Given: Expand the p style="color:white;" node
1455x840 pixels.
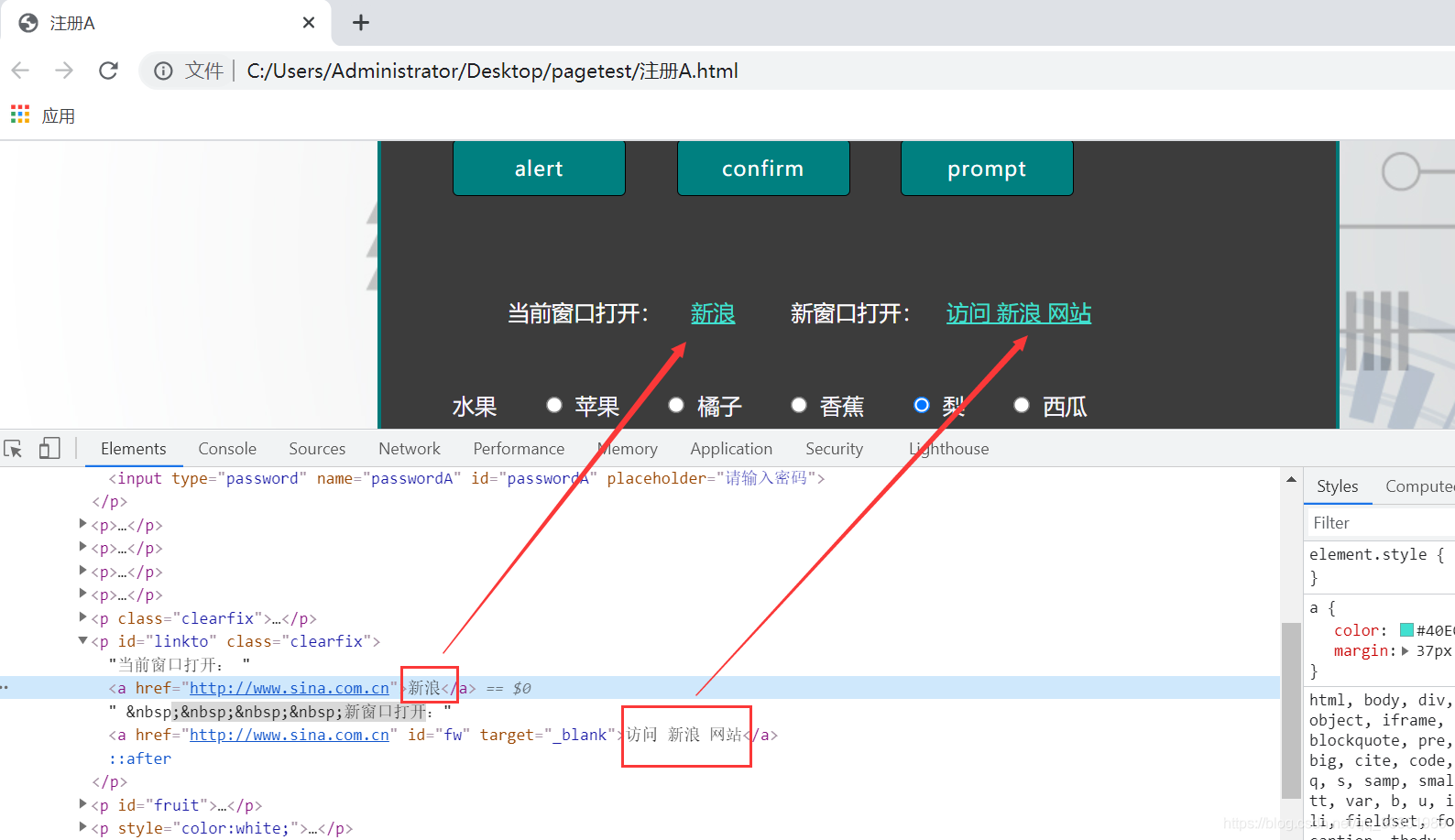Looking at the screenshot, I should click(x=83, y=827).
